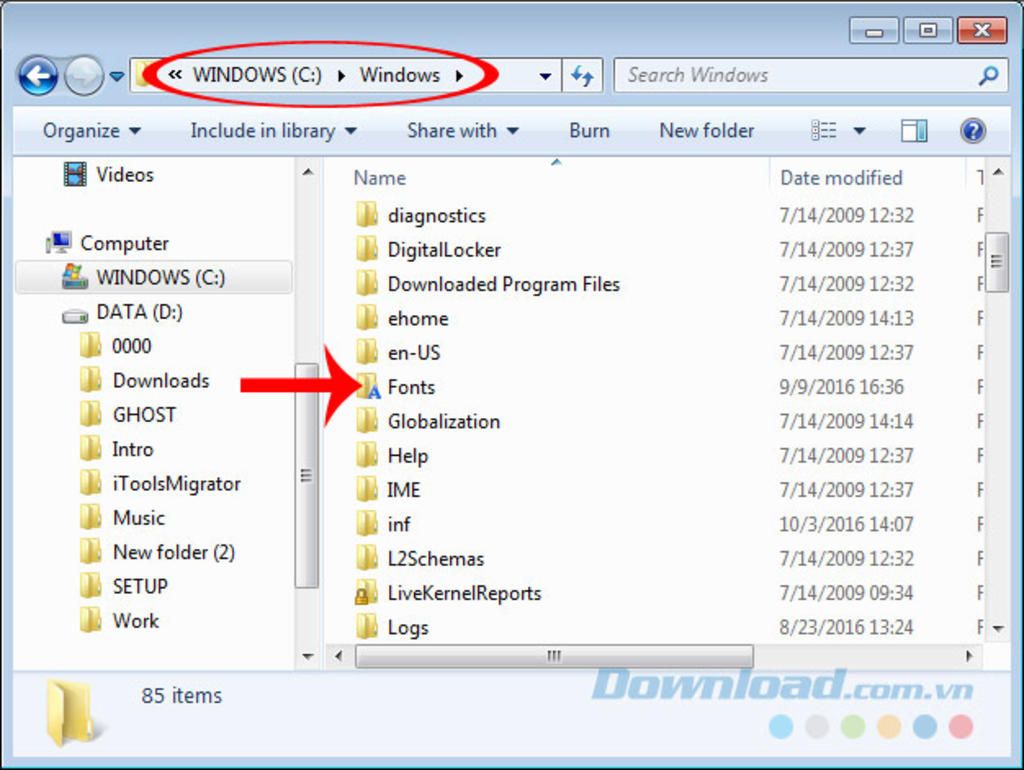The image size is (1024, 770).
Task: Open the address bar history dropdown
Action: pyautogui.click(x=545, y=76)
